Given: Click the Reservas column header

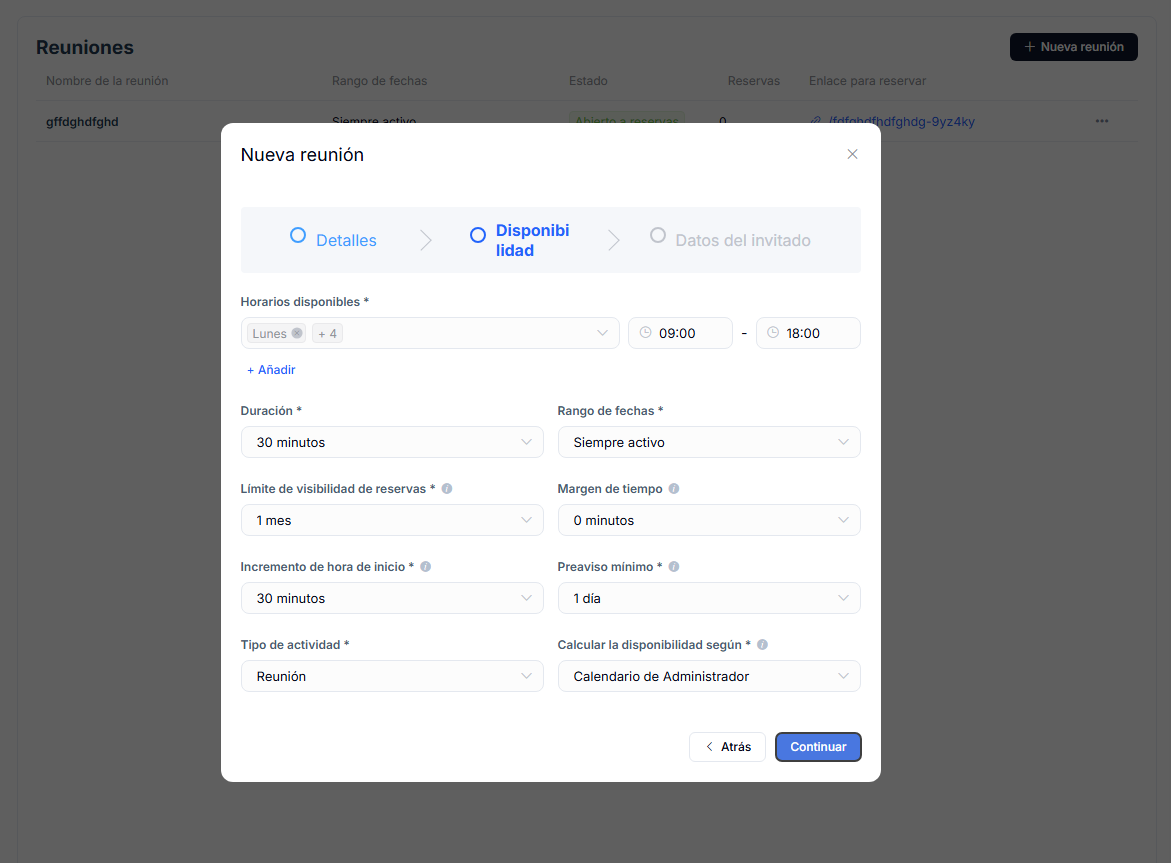Looking at the screenshot, I should (x=754, y=81).
